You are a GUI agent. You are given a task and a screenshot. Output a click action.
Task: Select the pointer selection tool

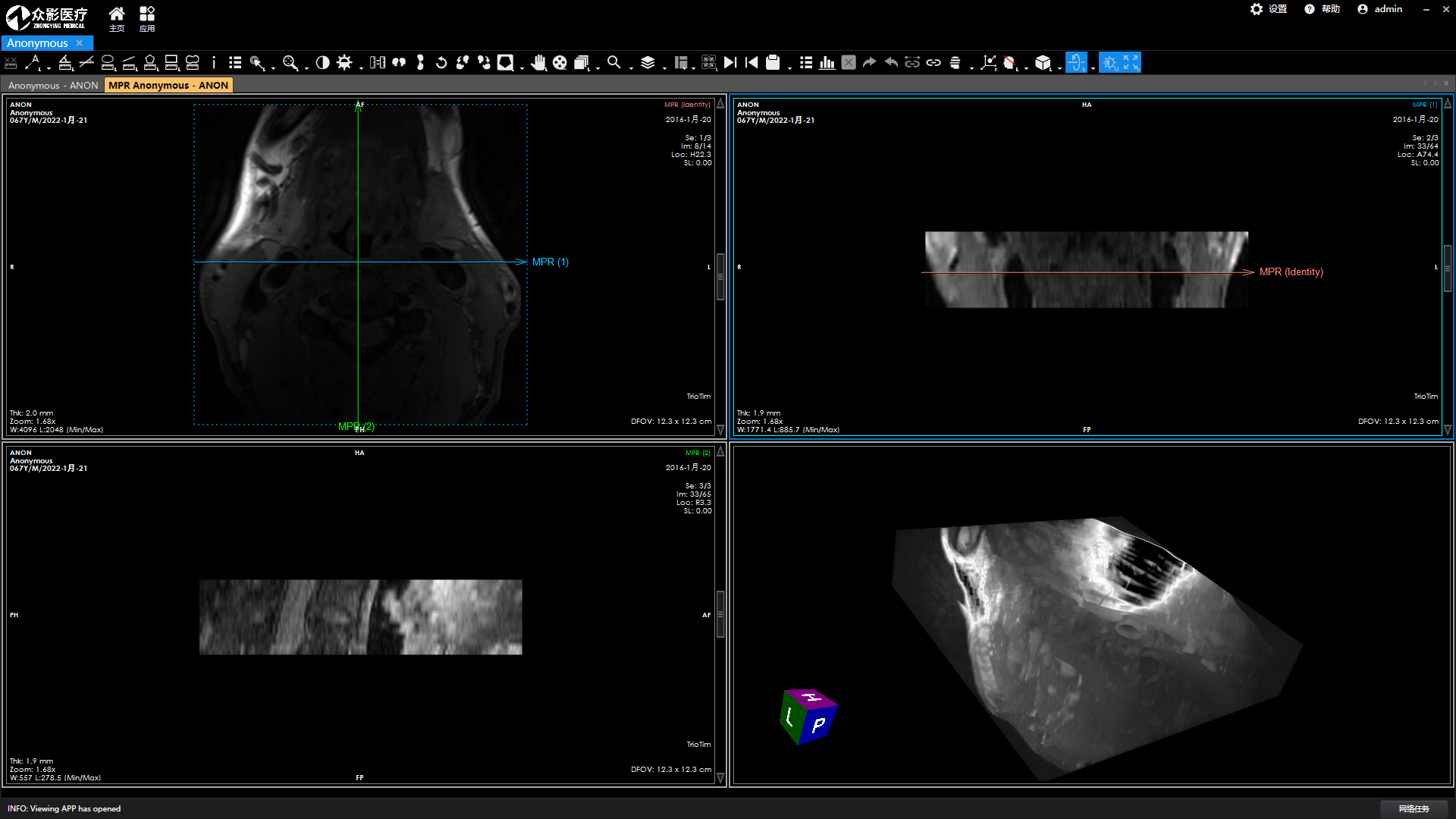click(257, 63)
